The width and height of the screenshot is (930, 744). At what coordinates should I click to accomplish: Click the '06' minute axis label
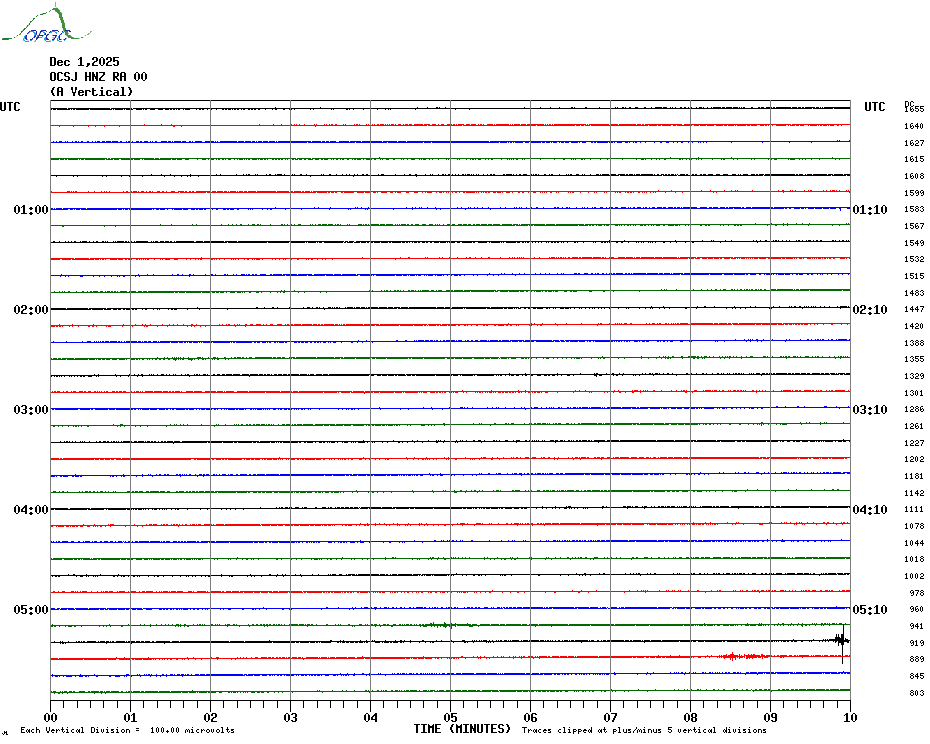pos(531,718)
